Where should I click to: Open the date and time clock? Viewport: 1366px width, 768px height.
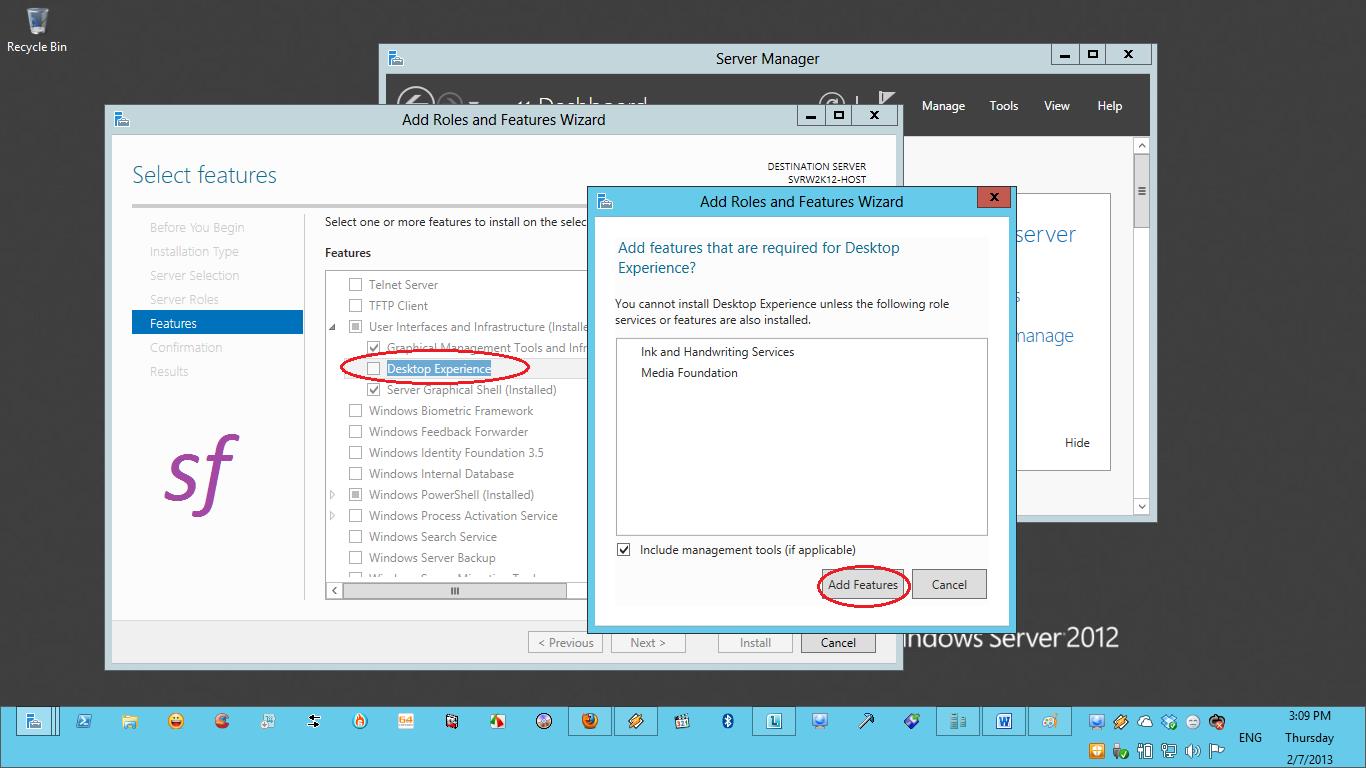click(1309, 737)
